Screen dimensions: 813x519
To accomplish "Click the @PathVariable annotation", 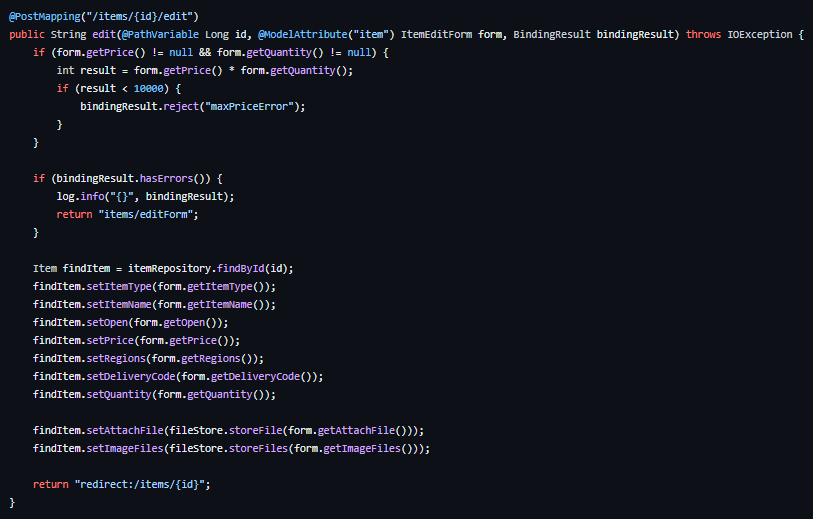I will point(160,34).
